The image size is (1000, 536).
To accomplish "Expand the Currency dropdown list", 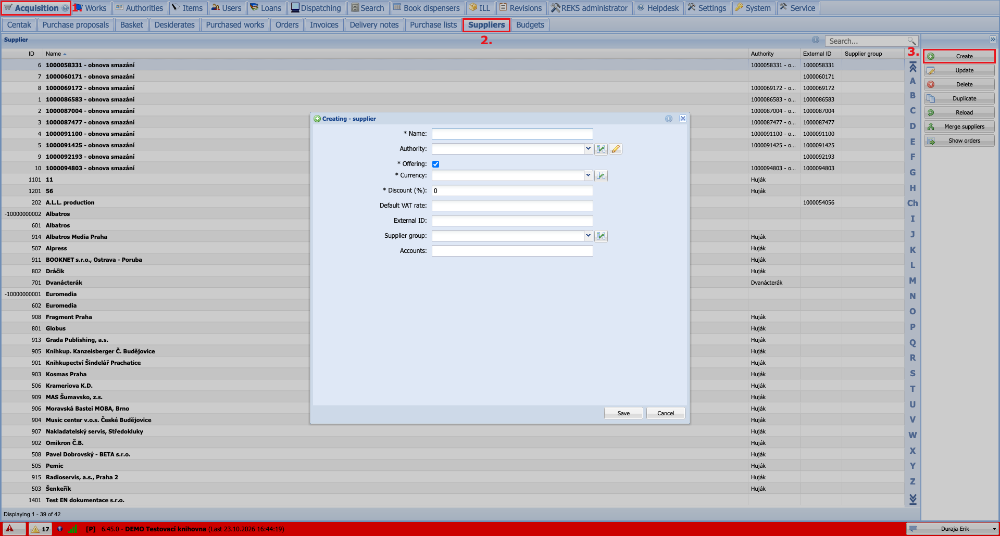I will (589, 175).
